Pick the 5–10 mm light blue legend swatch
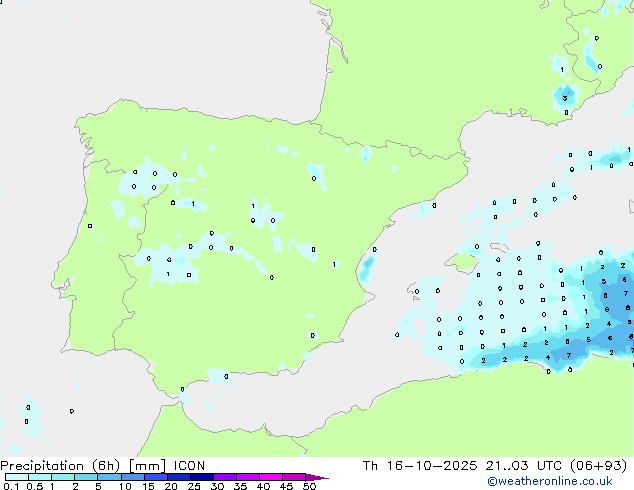 pos(109,477)
